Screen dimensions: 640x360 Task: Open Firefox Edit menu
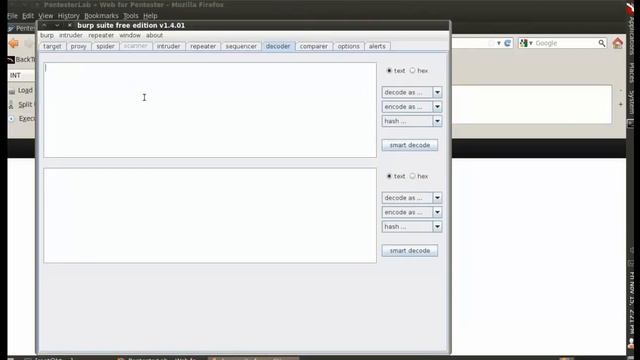pos(28,16)
